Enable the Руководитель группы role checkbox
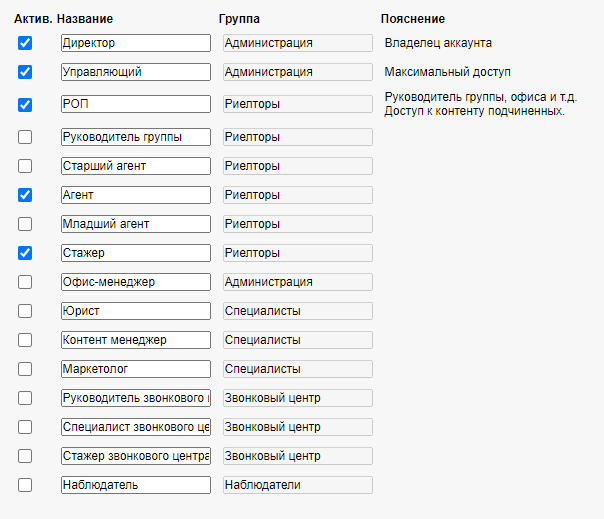This screenshot has width=604, height=519. (x=25, y=136)
